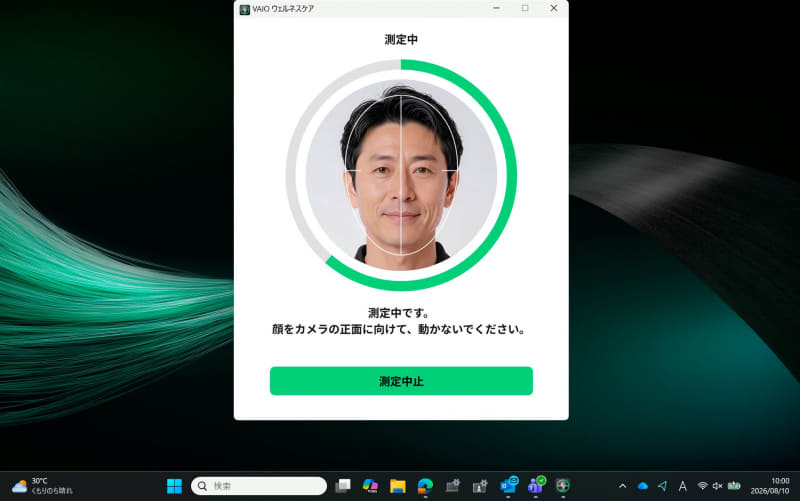Switch IME input mode via the A icon

[682, 486]
